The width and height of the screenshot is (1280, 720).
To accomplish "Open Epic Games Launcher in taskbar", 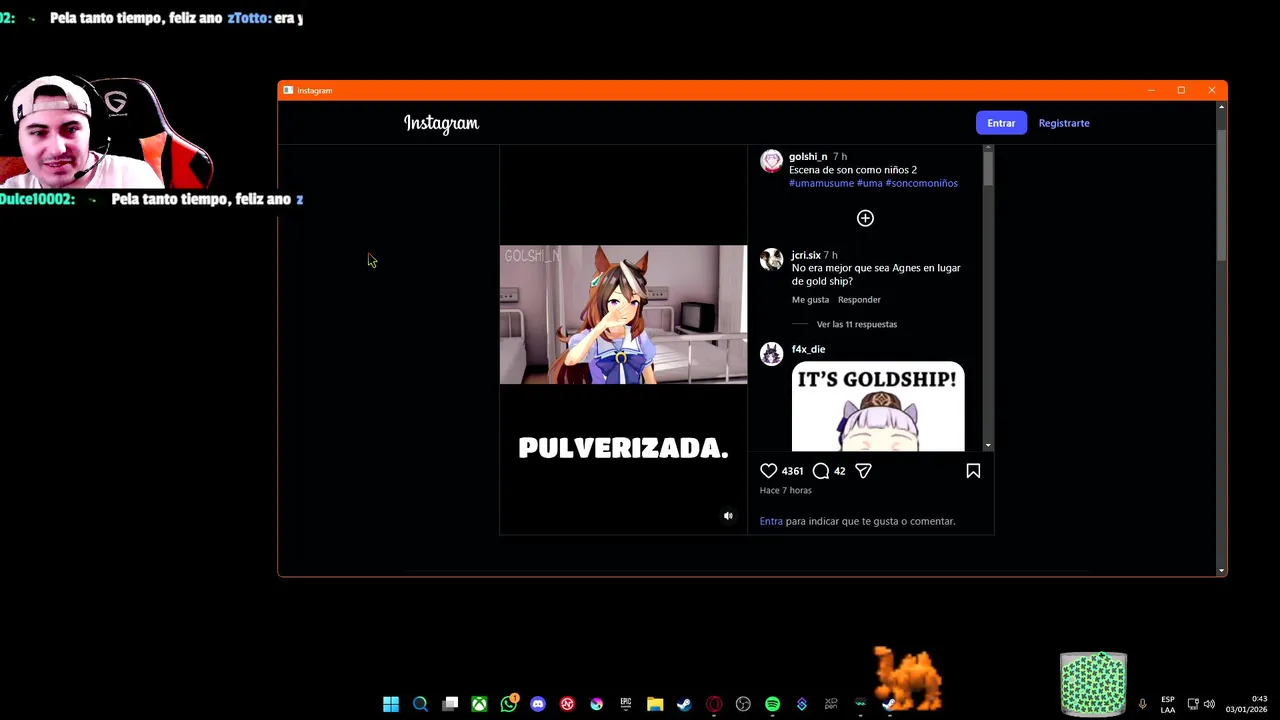I will tap(626, 704).
